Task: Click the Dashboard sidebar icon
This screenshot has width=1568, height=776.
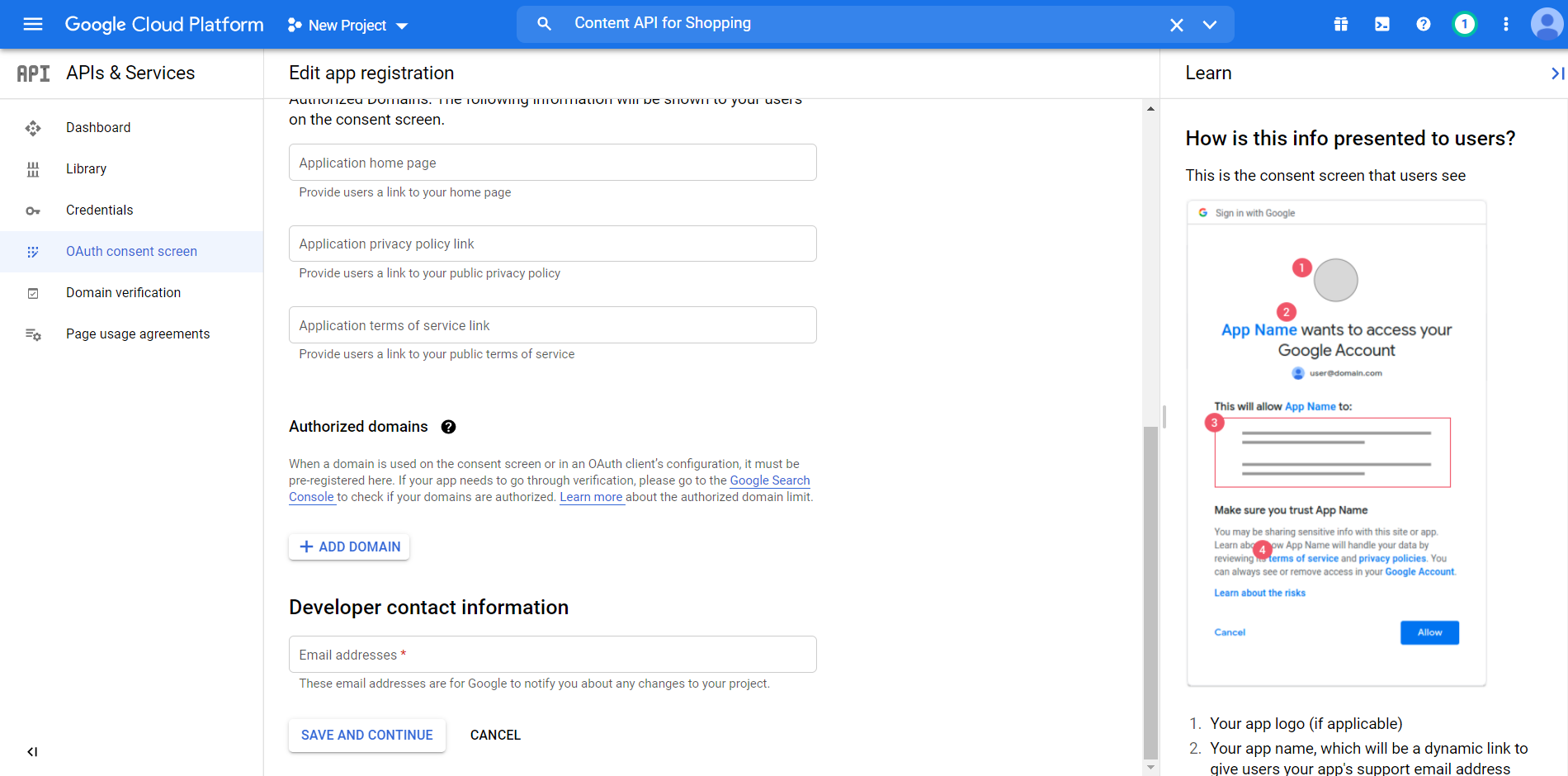Action: click(x=33, y=128)
